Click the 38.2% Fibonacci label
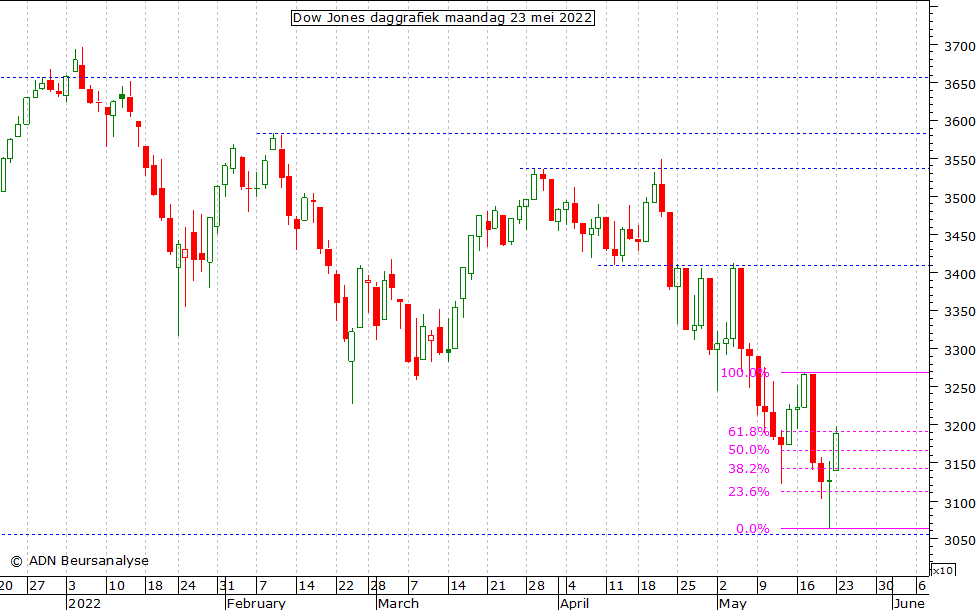 click(748, 469)
